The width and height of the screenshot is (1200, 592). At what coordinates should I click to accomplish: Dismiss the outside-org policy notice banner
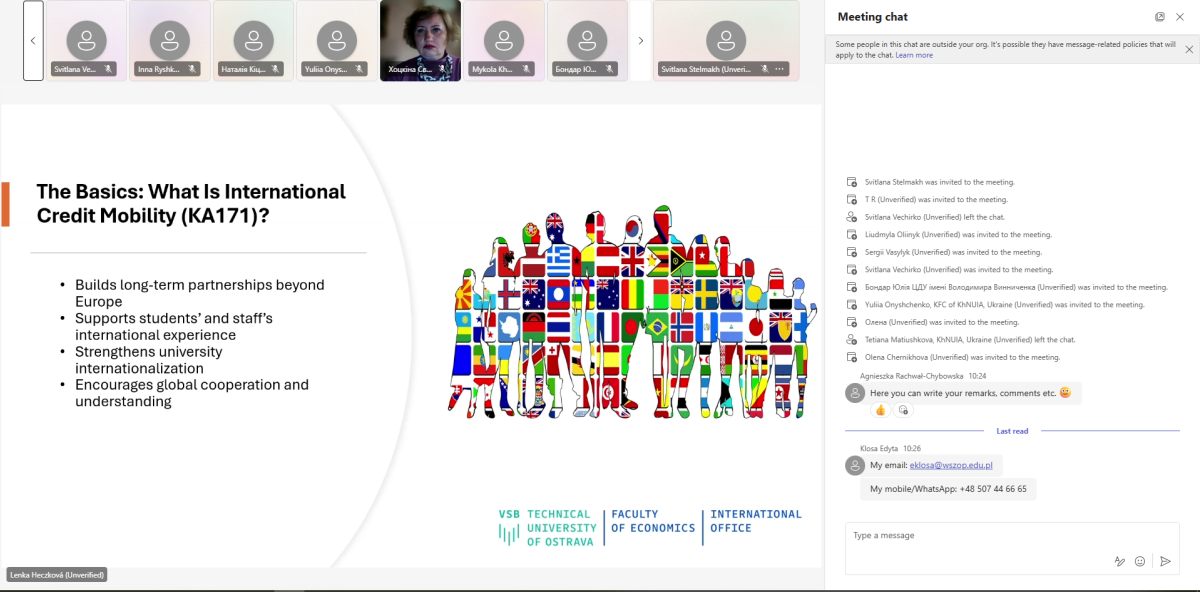pos(1189,49)
